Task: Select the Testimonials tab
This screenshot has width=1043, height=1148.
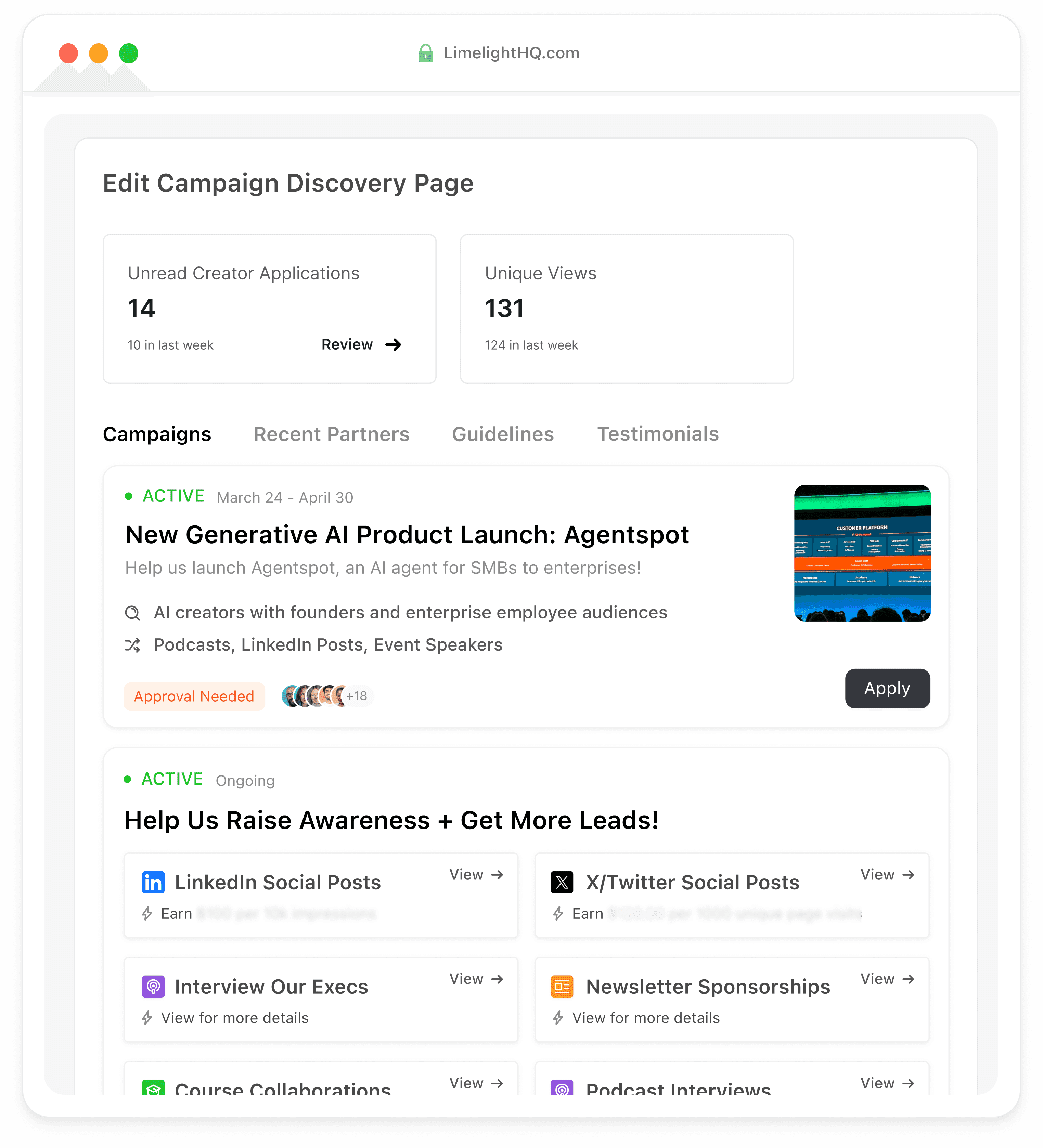Action: coord(658,434)
